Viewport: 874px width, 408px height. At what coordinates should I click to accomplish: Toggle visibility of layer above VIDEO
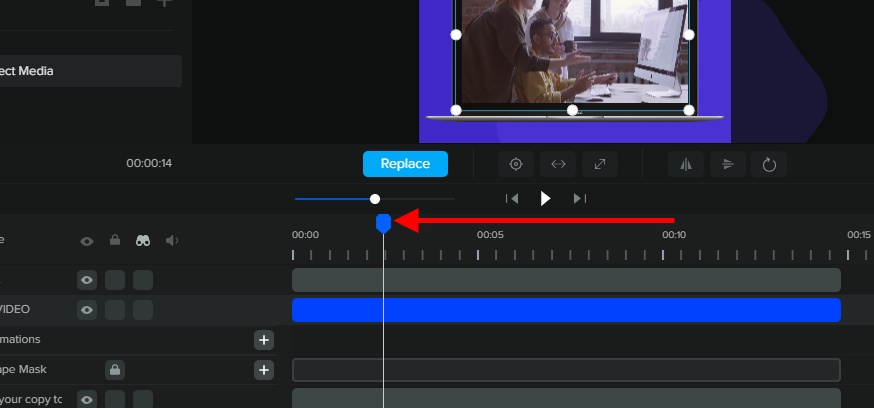87,280
